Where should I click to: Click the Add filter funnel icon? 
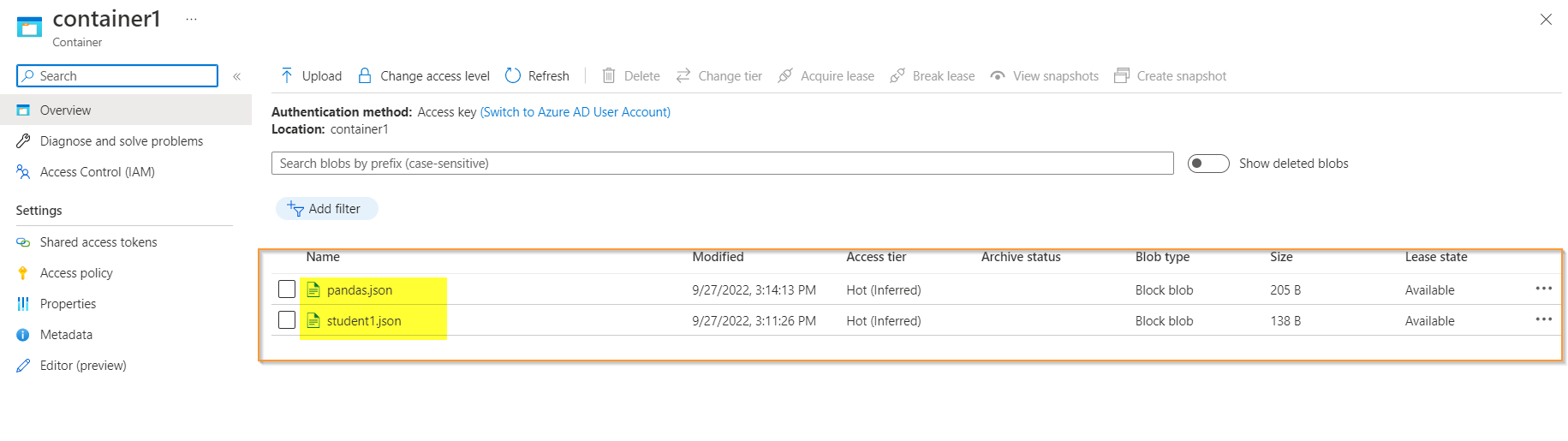tap(295, 209)
